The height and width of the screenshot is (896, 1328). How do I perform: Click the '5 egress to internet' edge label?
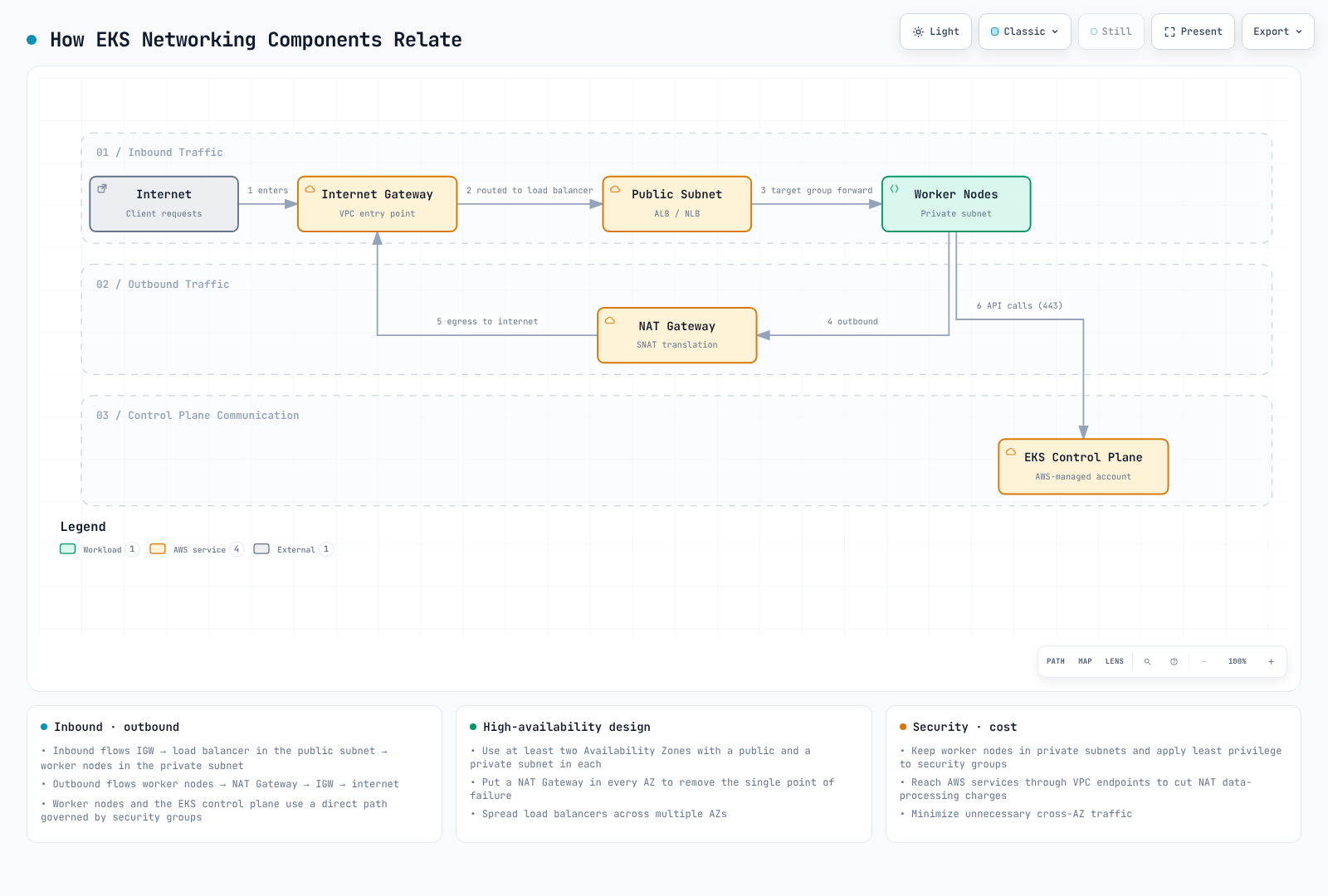(487, 322)
